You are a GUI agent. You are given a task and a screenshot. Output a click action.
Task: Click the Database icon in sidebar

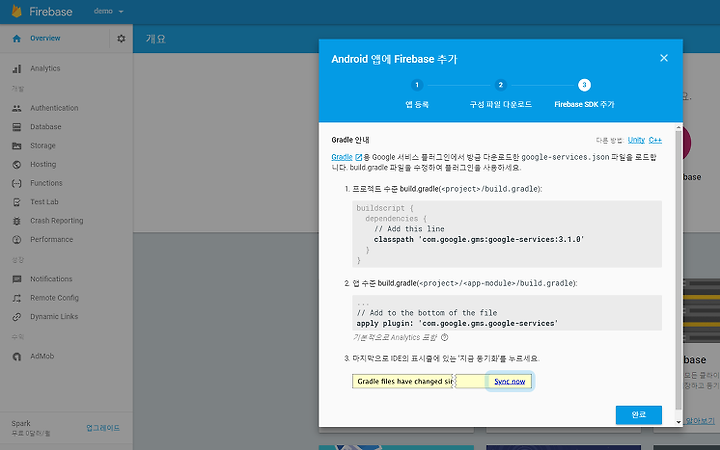pyautogui.click(x=17, y=127)
